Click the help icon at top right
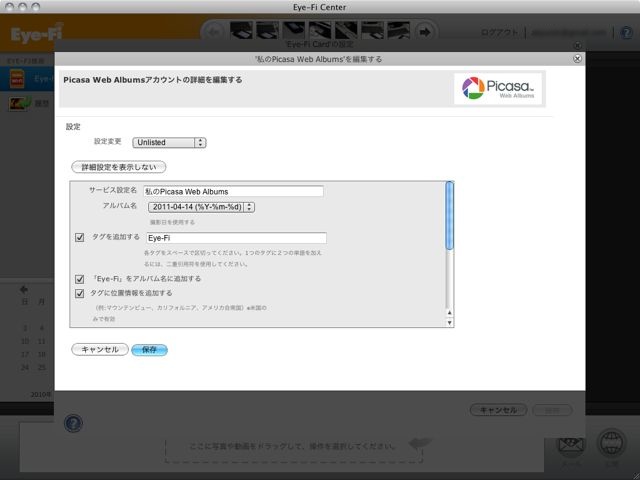 point(627,33)
